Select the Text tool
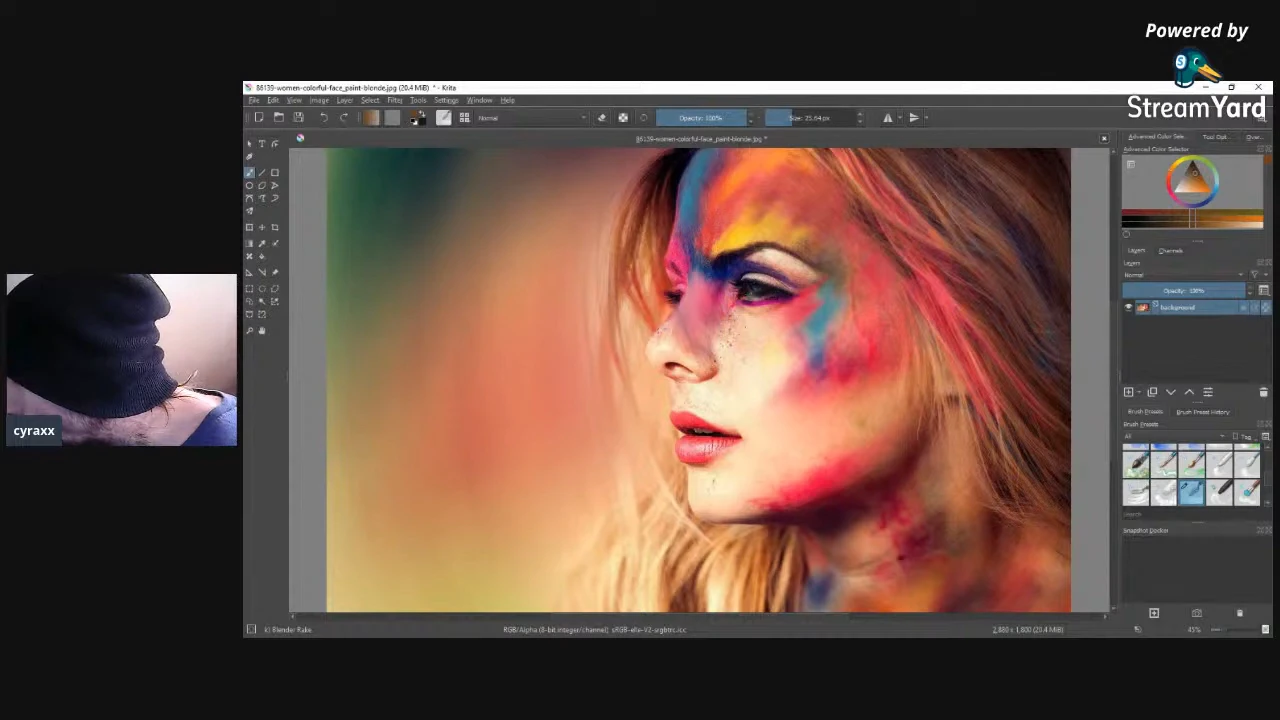This screenshot has height=720, width=1280. pos(262,144)
